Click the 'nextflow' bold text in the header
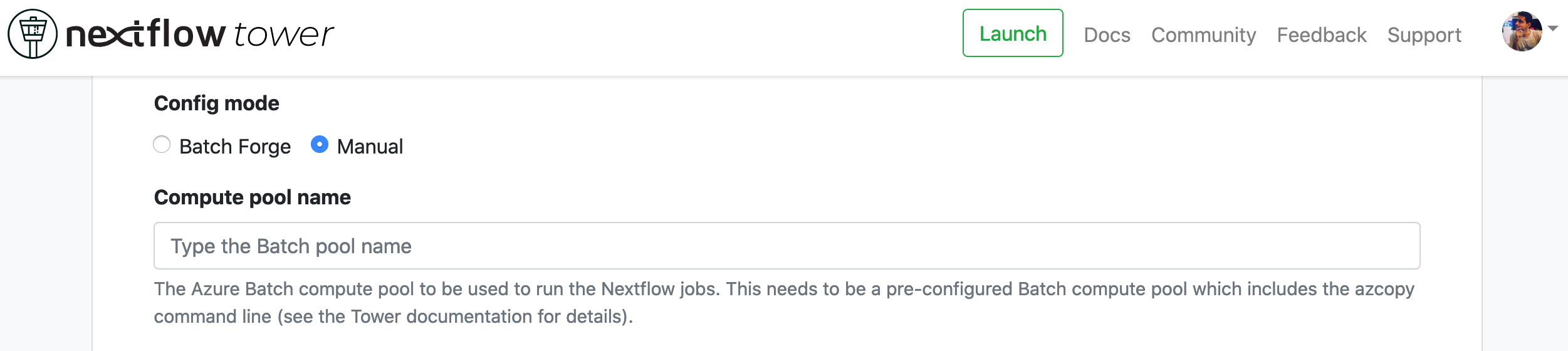Image resolution: width=1568 pixels, height=351 pixels. pos(145,34)
